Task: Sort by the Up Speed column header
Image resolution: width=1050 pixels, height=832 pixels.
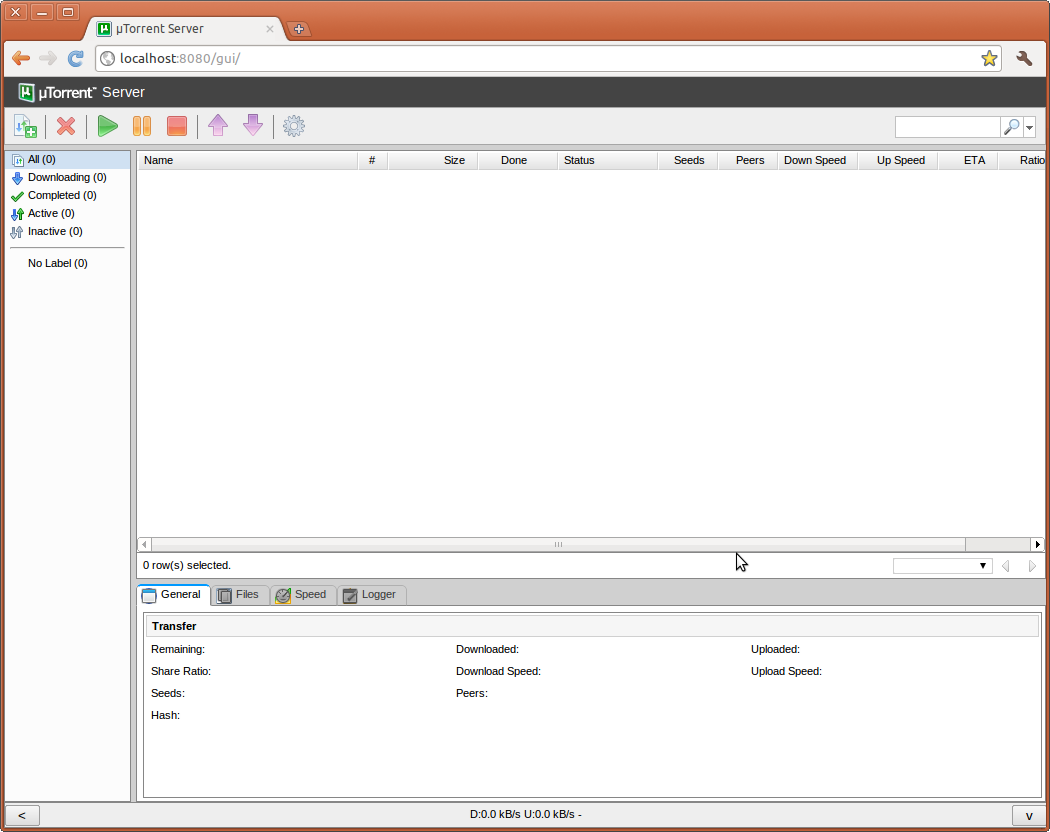Action: (898, 160)
